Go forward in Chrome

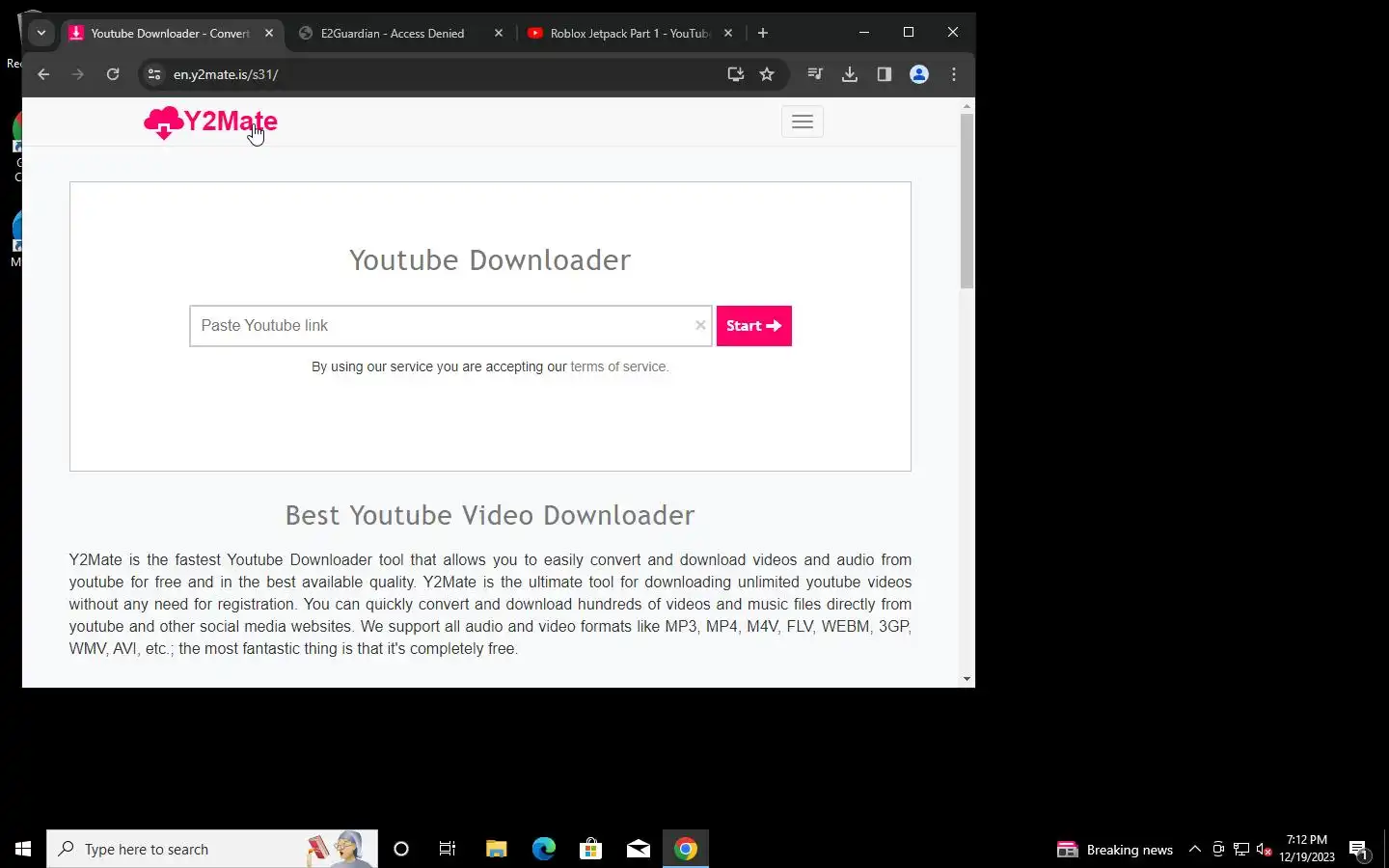tap(78, 74)
